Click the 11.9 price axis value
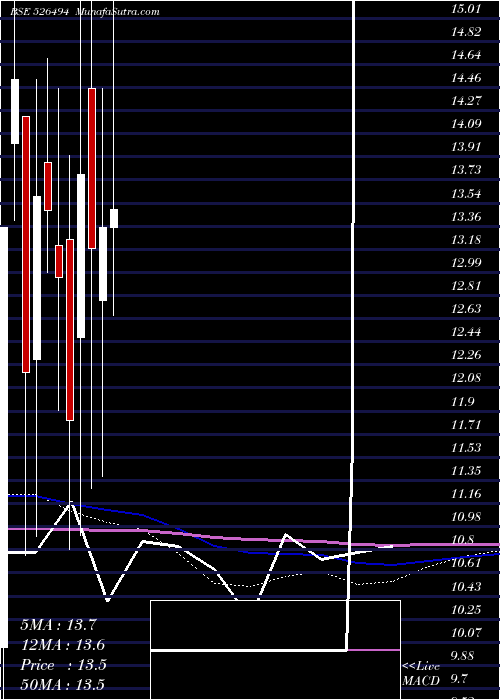 (462, 402)
